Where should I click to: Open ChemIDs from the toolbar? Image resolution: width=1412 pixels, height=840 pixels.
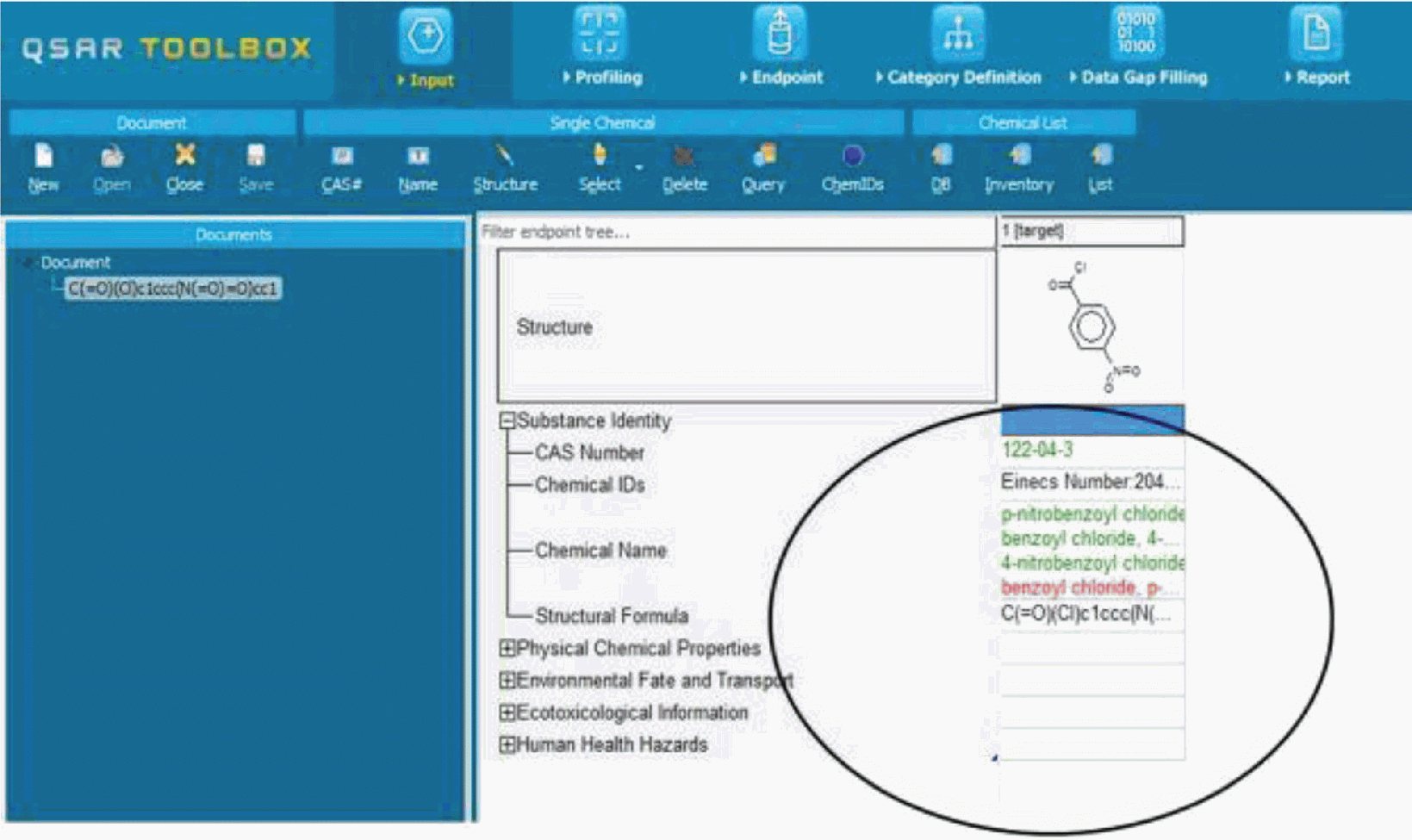pos(852,166)
